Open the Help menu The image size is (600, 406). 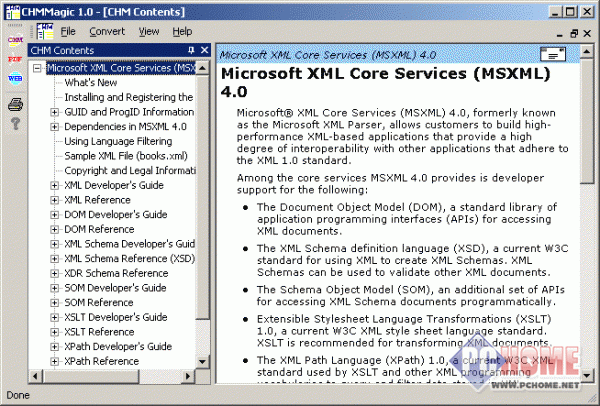tap(182, 32)
